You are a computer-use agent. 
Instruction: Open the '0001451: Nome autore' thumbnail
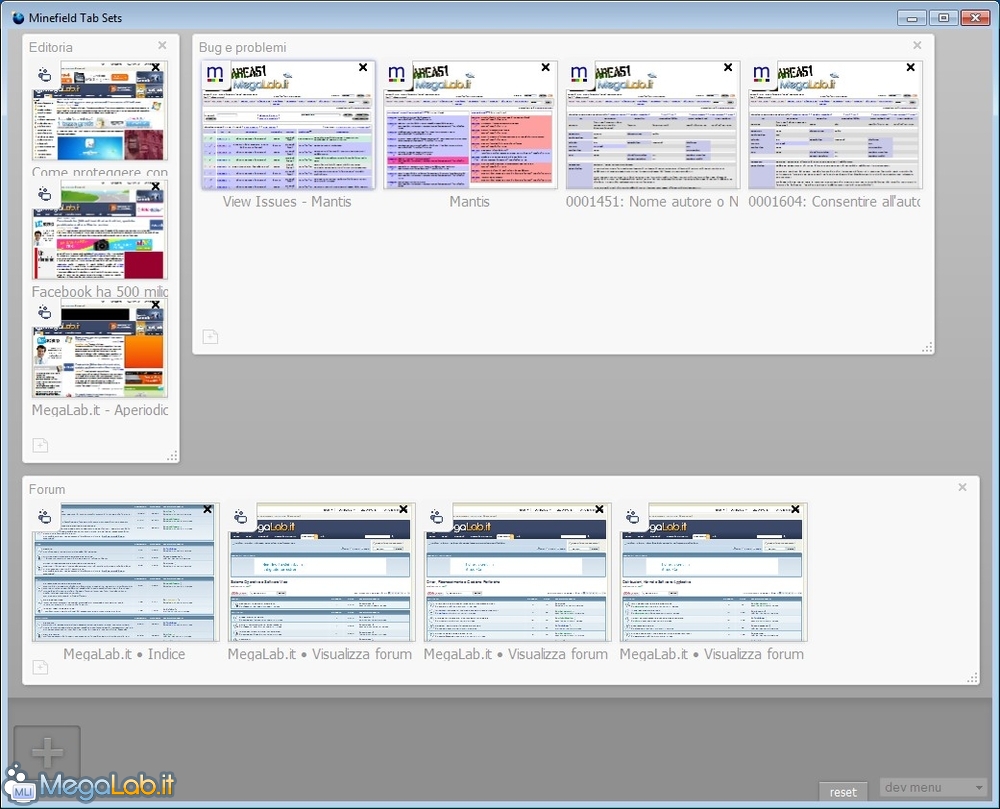[652, 125]
